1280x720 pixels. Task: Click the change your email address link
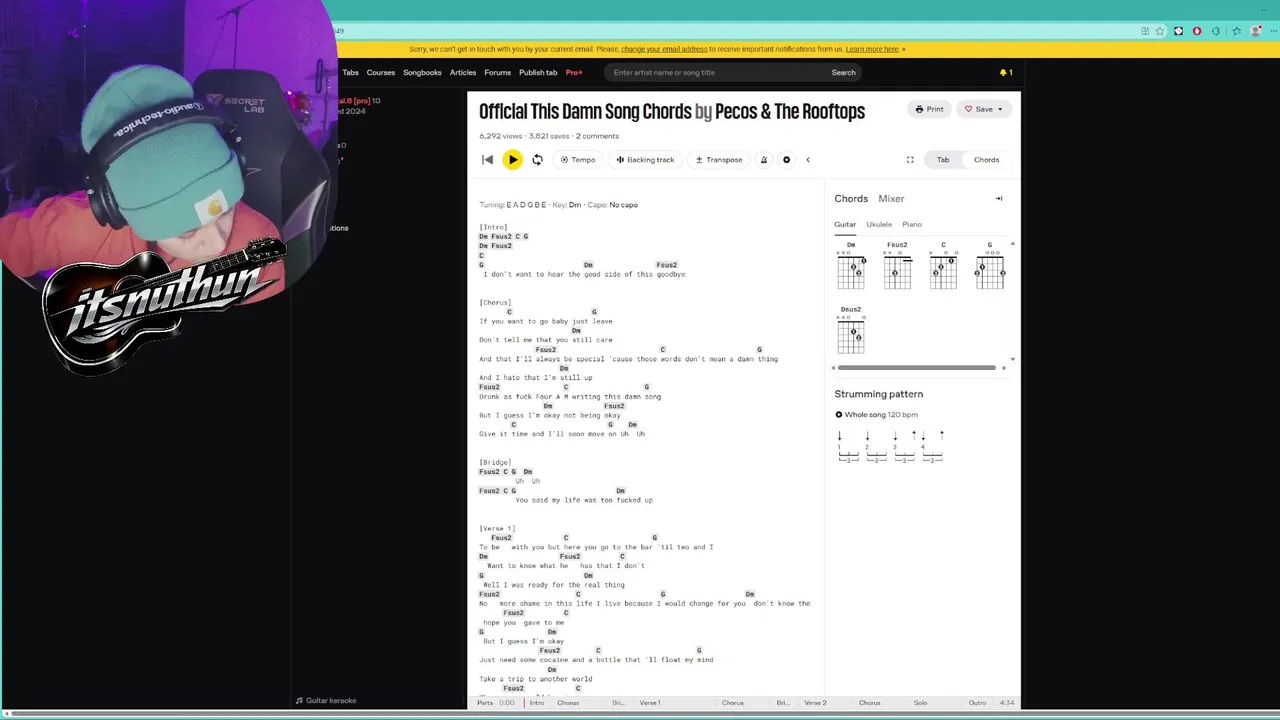pyautogui.click(x=664, y=49)
